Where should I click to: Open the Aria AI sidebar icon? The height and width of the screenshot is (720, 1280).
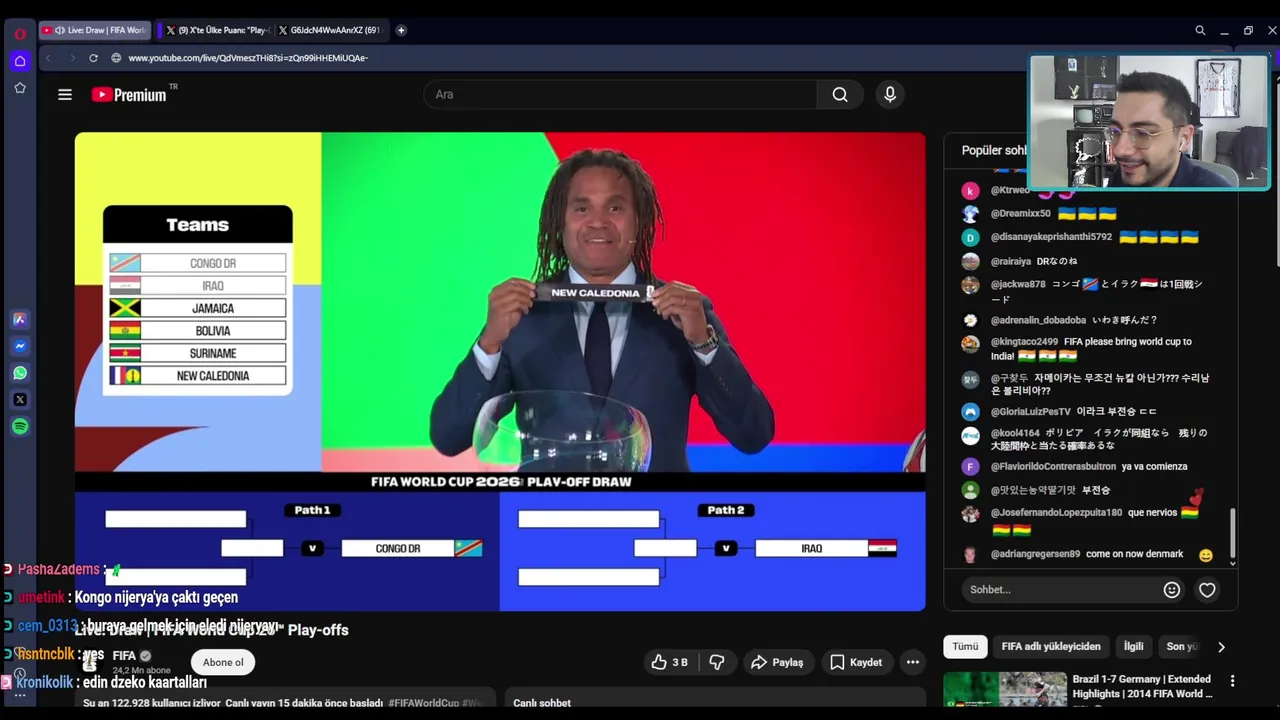pyautogui.click(x=19, y=320)
